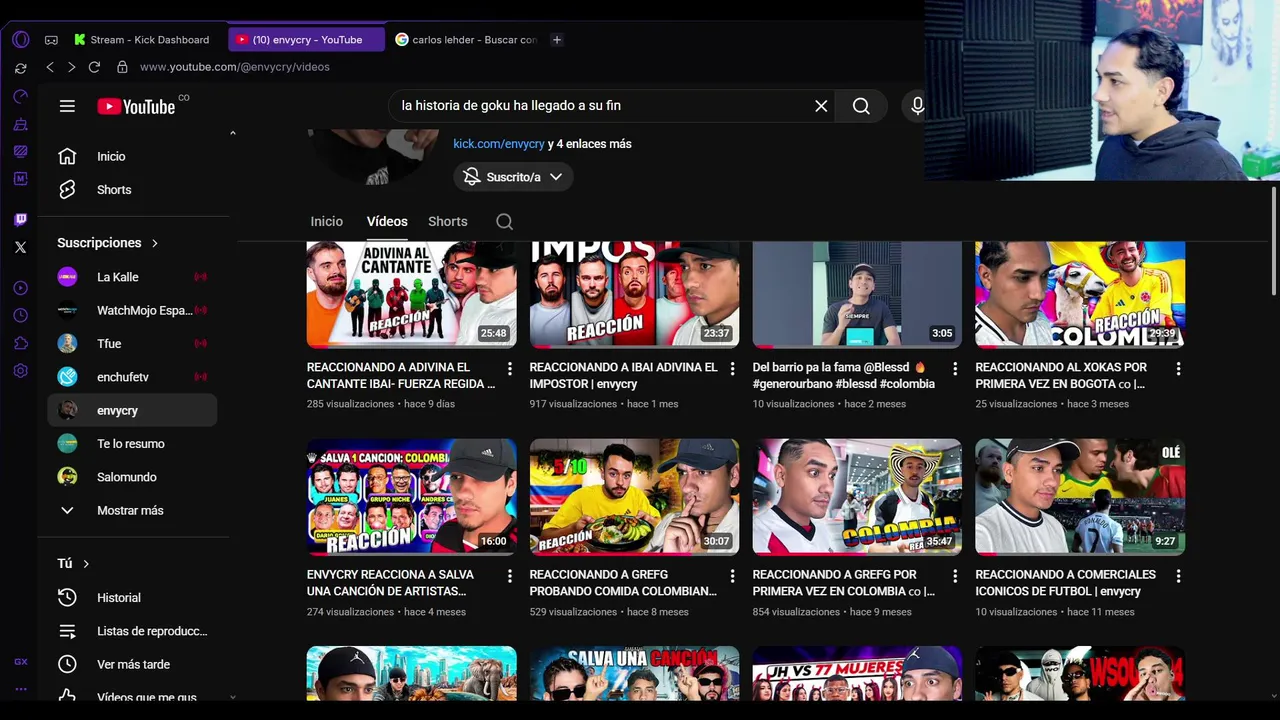Open Settings gear icon in Opera sidebar
1280x720 pixels.
pos(21,371)
